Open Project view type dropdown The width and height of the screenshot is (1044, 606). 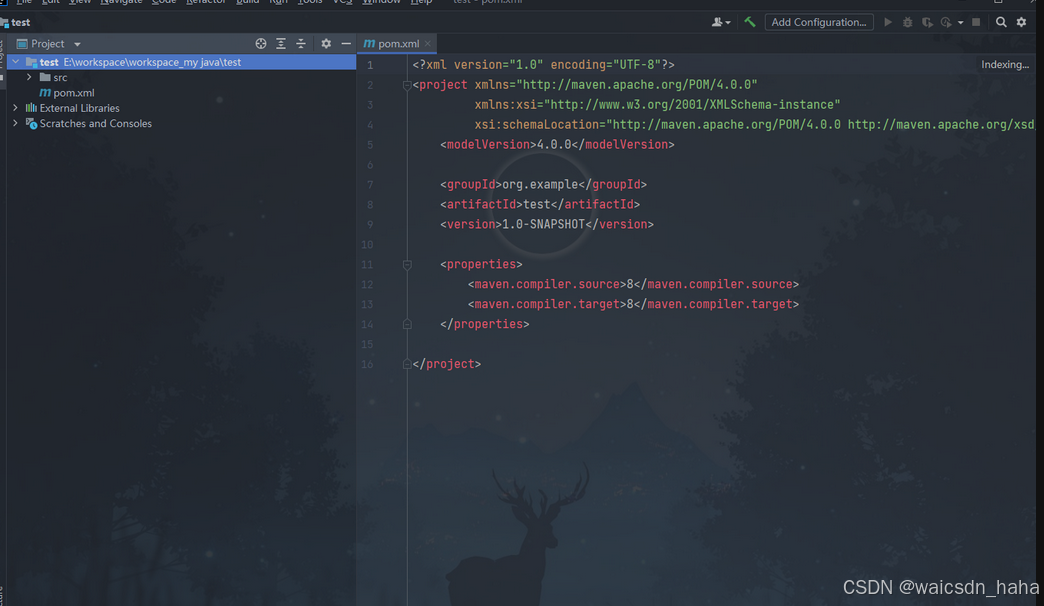pyautogui.click(x=77, y=44)
